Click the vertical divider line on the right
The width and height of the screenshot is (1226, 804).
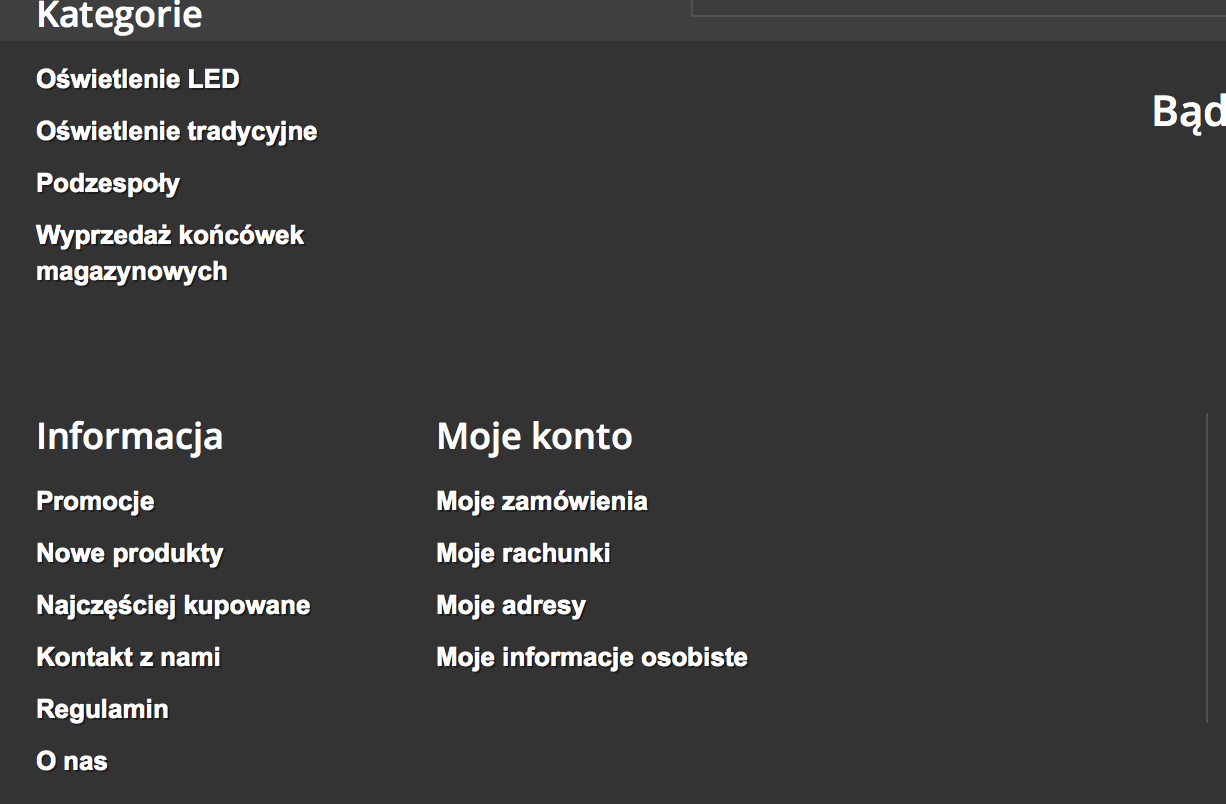click(1207, 566)
